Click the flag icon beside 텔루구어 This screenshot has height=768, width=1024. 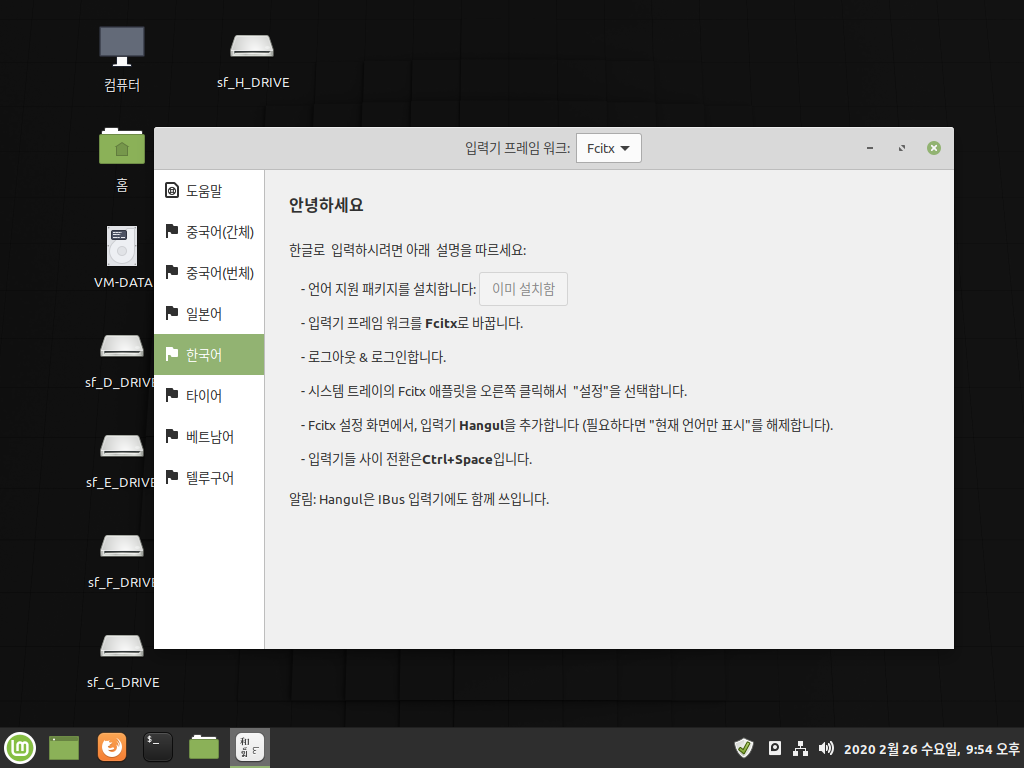pos(172,477)
